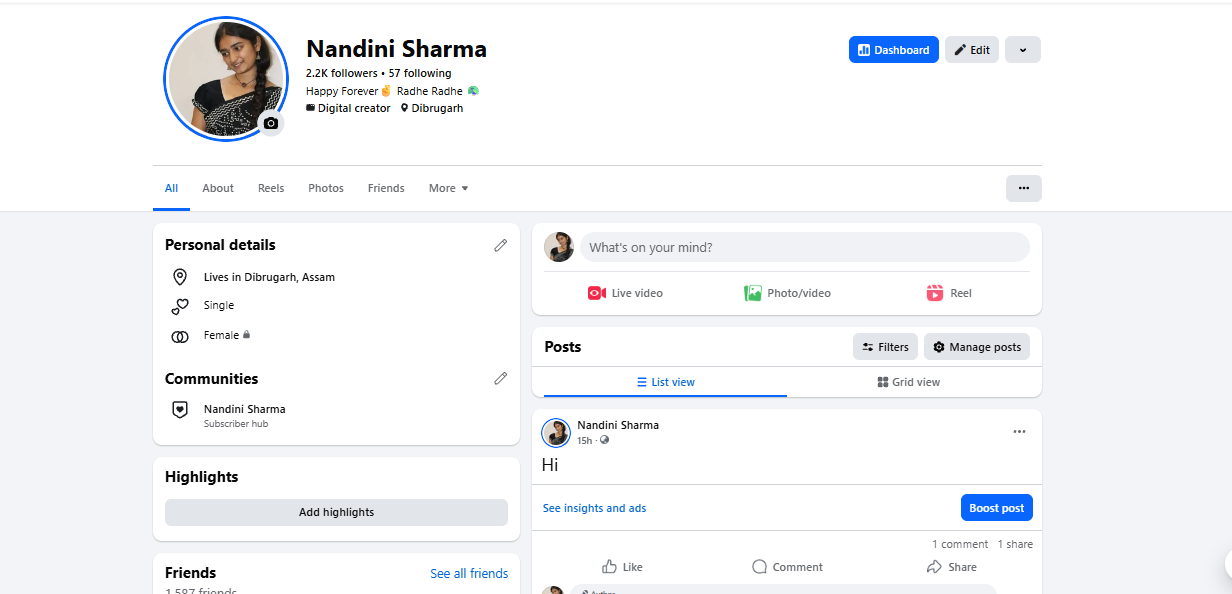Screen dimensions: 1232x594
Task: Comment on the Hi post
Action: point(787,567)
